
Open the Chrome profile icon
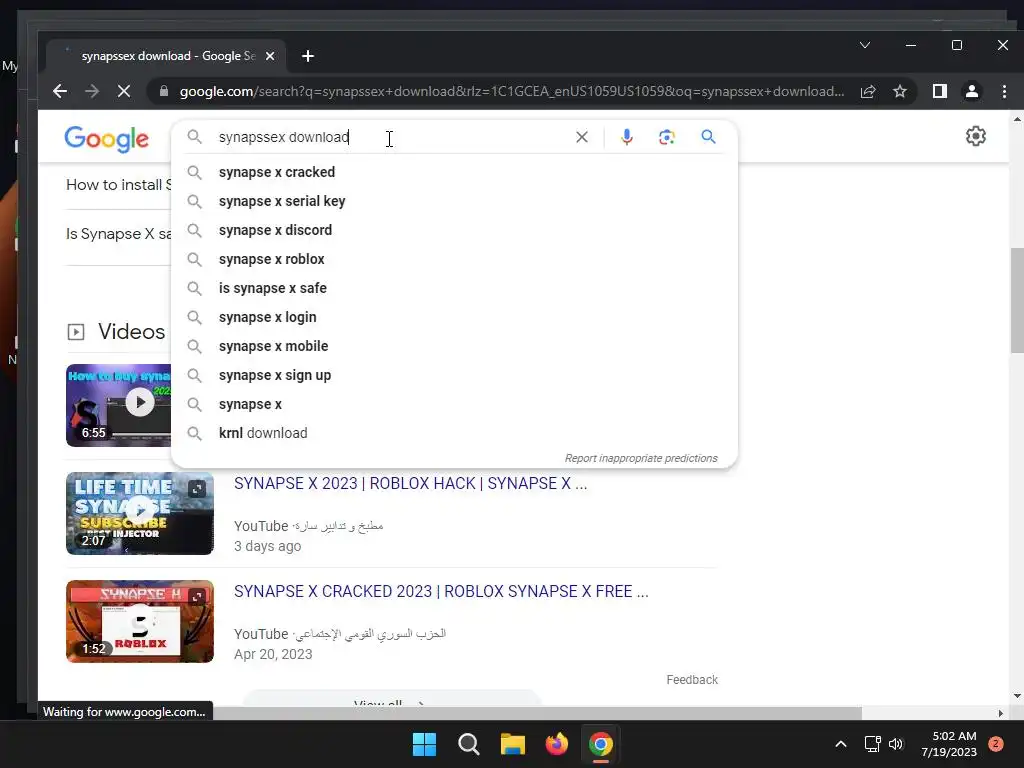click(x=972, y=91)
